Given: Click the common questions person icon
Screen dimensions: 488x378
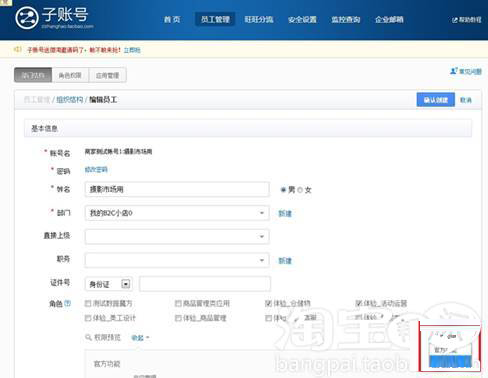Looking at the screenshot, I should tap(454, 71).
